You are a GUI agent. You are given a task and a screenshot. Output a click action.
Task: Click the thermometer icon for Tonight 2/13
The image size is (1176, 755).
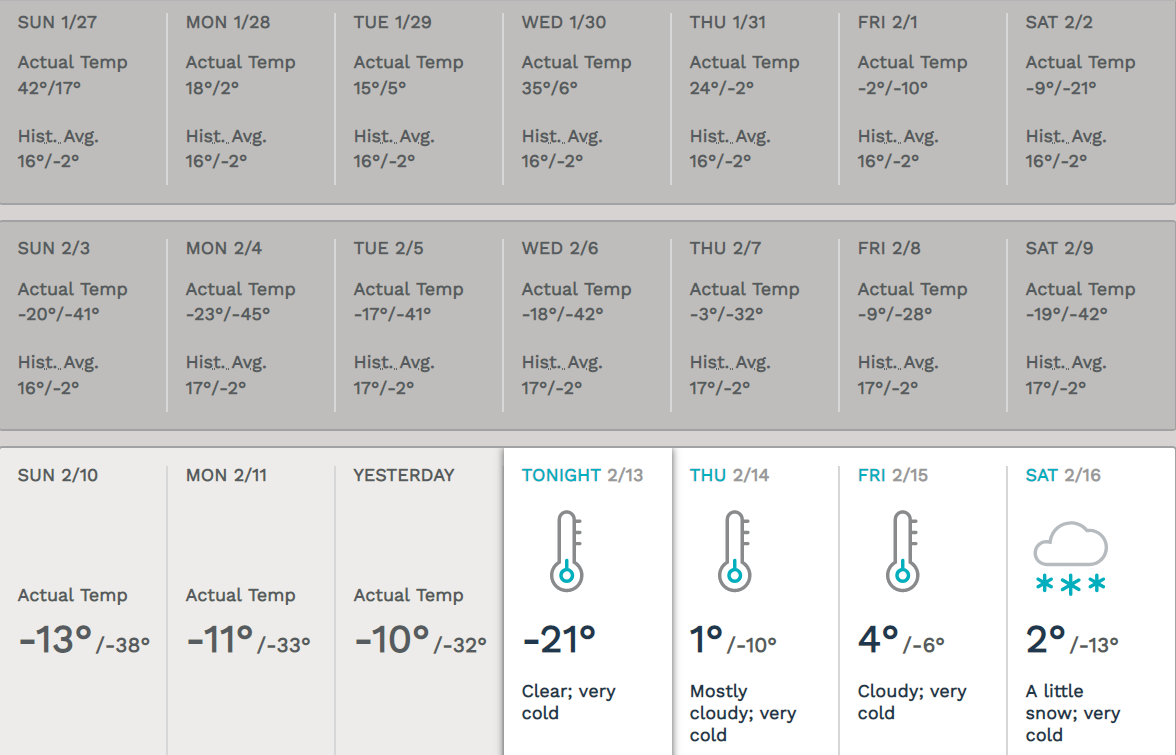point(566,551)
